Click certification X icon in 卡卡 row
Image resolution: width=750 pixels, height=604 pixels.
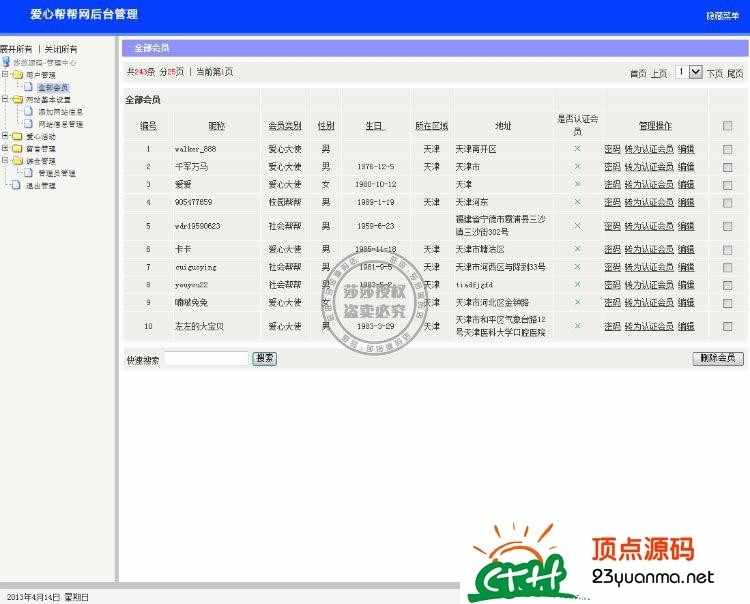577,249
